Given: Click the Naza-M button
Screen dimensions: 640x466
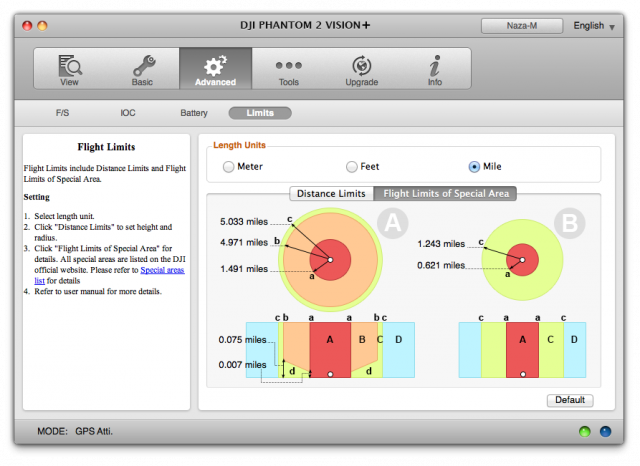Looking at the screenshot, I should [522, 26].
